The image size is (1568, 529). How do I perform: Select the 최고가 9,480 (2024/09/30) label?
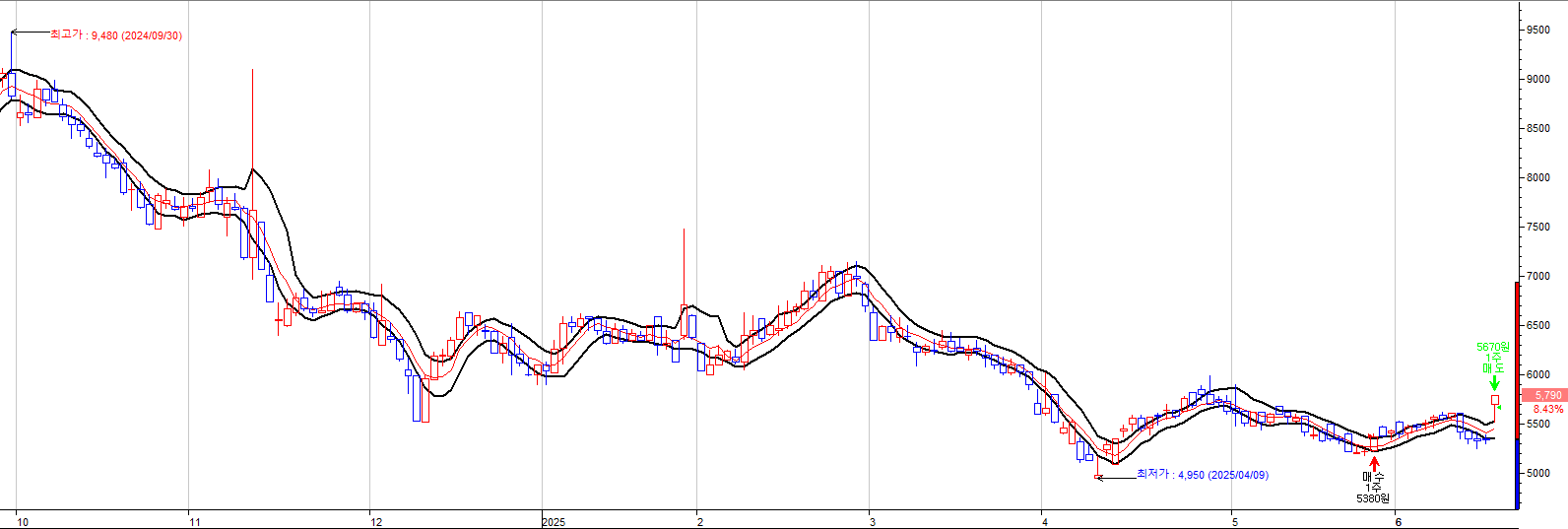[116, 35]
